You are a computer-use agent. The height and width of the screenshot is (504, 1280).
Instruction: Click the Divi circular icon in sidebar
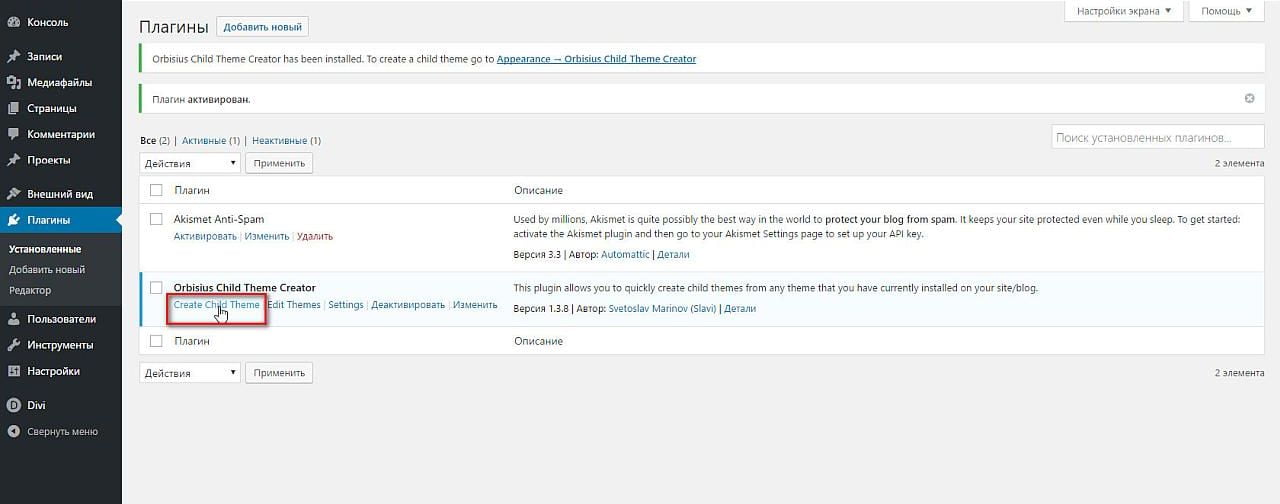tap(14, 406)
